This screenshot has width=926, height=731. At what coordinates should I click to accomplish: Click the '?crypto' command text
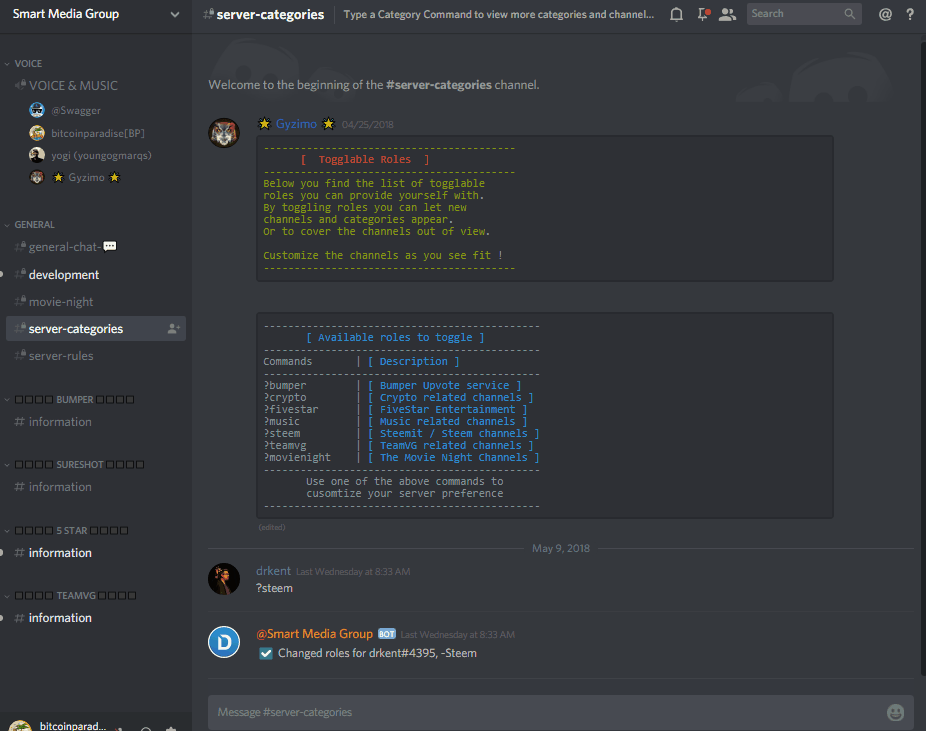pos(285,397)
